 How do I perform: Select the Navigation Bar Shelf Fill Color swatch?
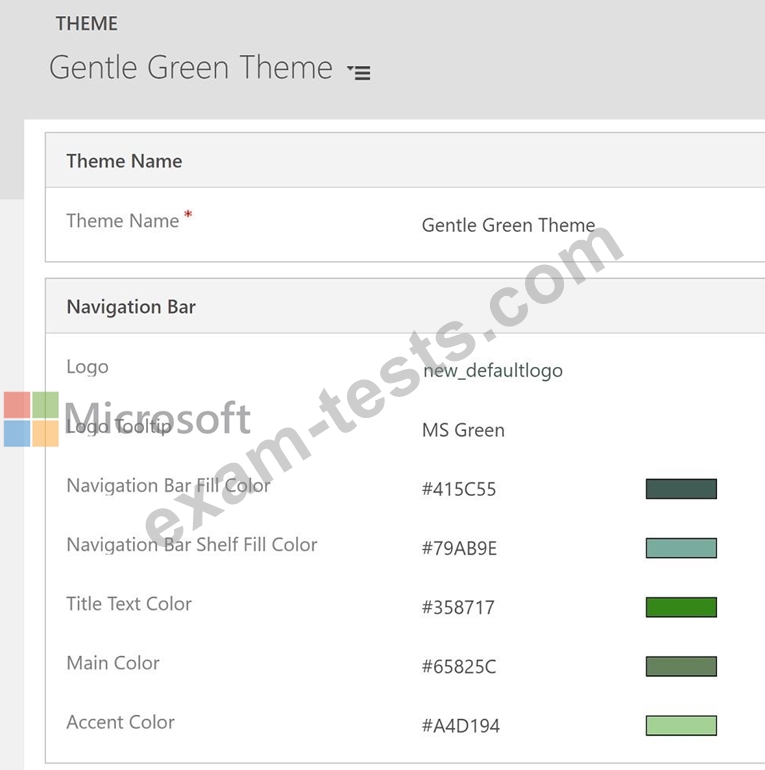click(681, 548)
